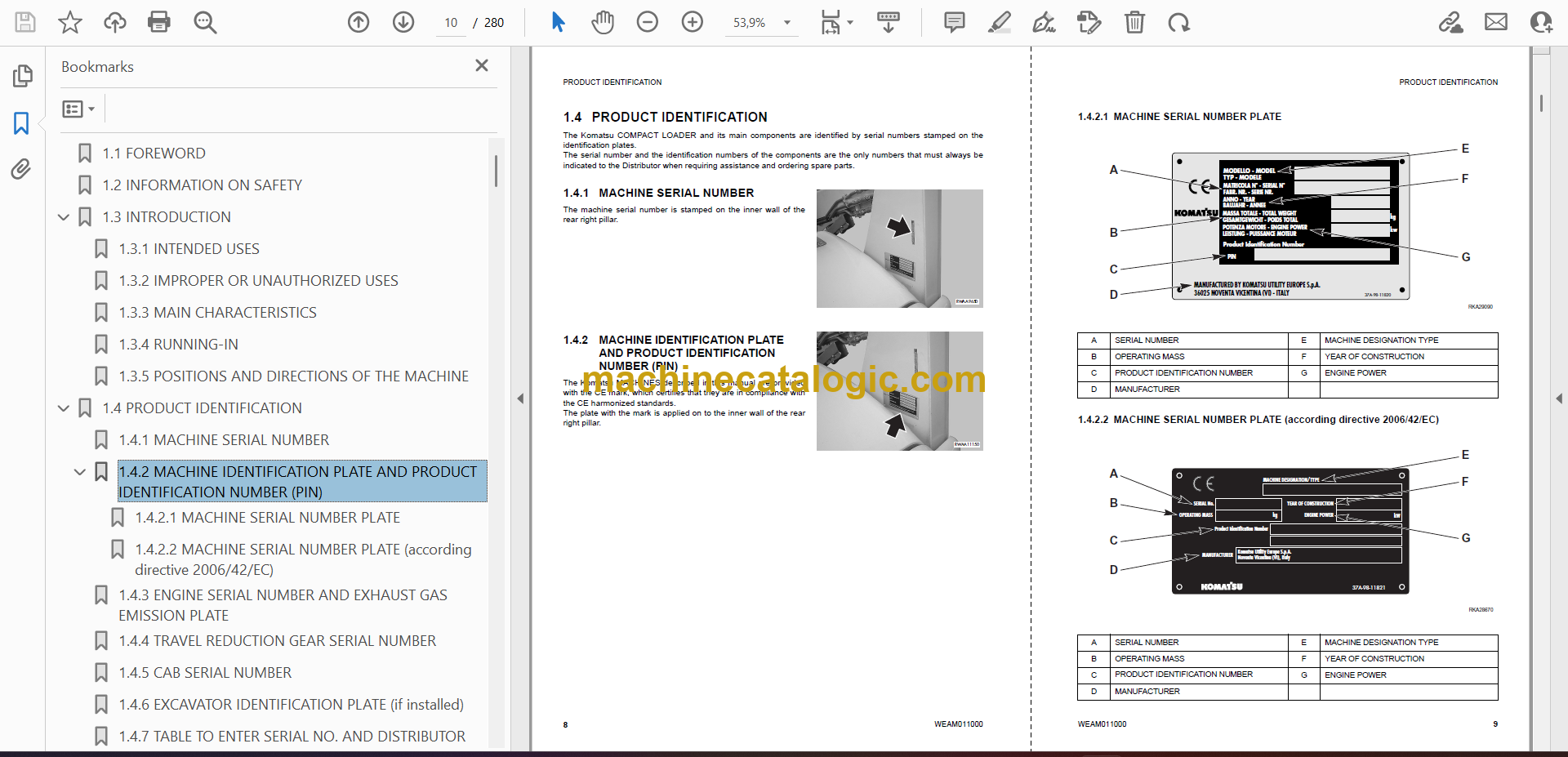Rotate the page with circular arrow
The width and height of the screenshot is (1568, 757).
click(x=1178, y=22)
